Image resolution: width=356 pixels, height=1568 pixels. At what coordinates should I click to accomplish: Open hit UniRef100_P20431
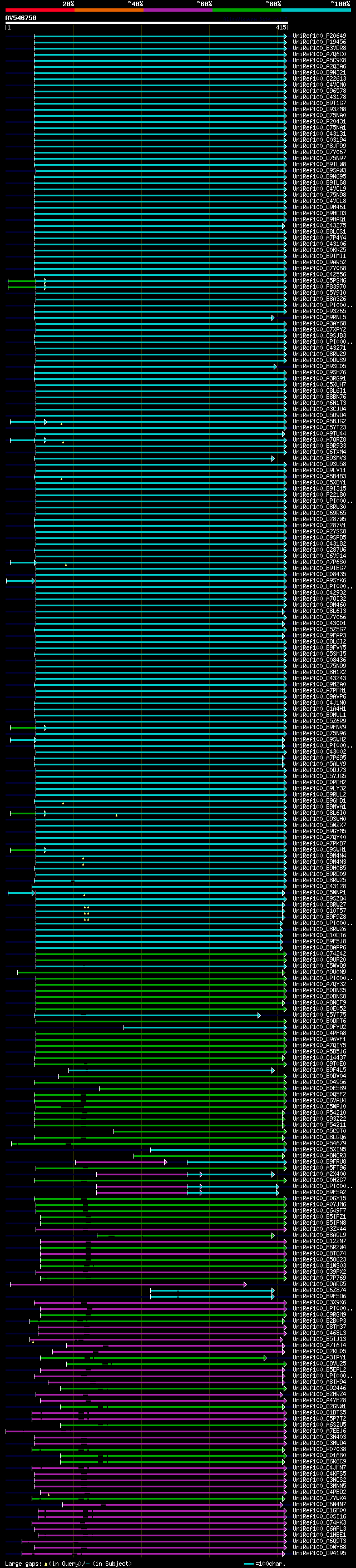click(319, 122)
